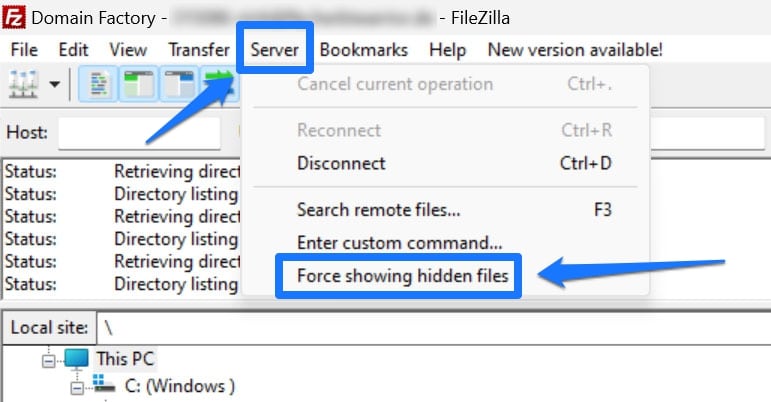This screenshot has width=771, height=402.
Task: Click the This PC computer icon
Action: (x=76, y=358)
